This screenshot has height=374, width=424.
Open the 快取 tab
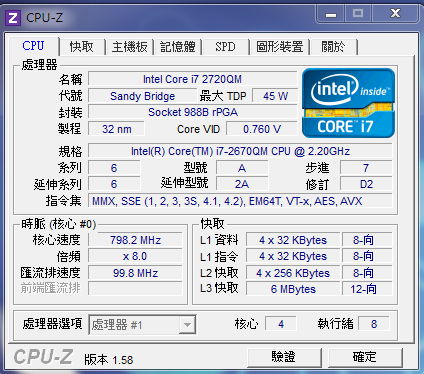pos(82,47)
